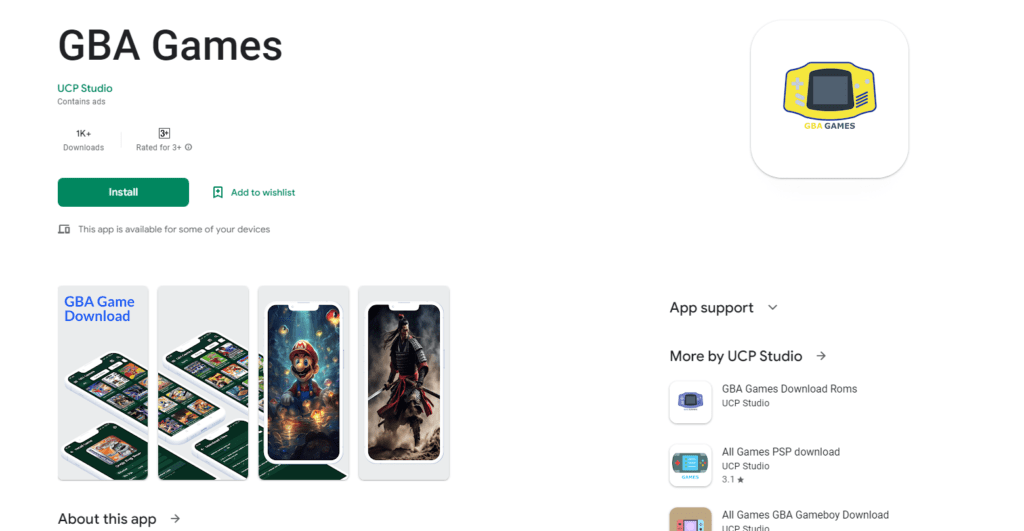Click the More by UCP Studio arrow
The image size is (1024, 531).
click(x=821, y=356)
